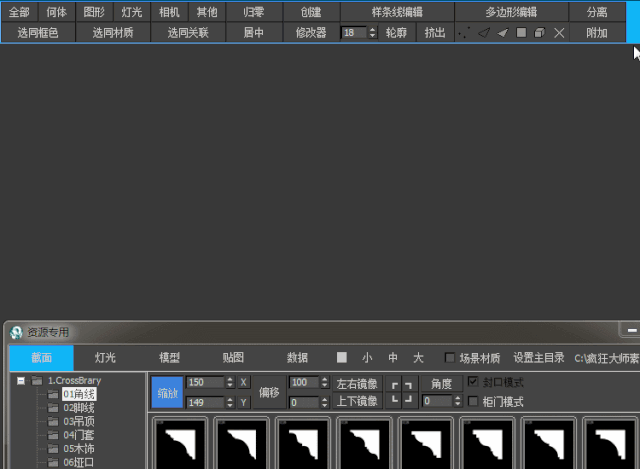Viewport: 640px width, 469px height.
Task: Select the bottom-right corner alignment icon
Action: click(x=408, y=399)
